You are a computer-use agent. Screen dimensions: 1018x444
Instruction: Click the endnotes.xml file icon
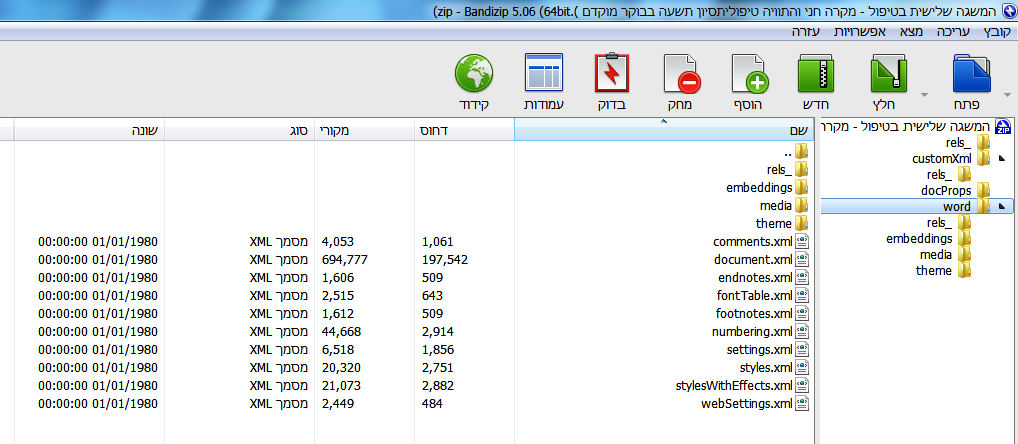[x=802, y=278]
